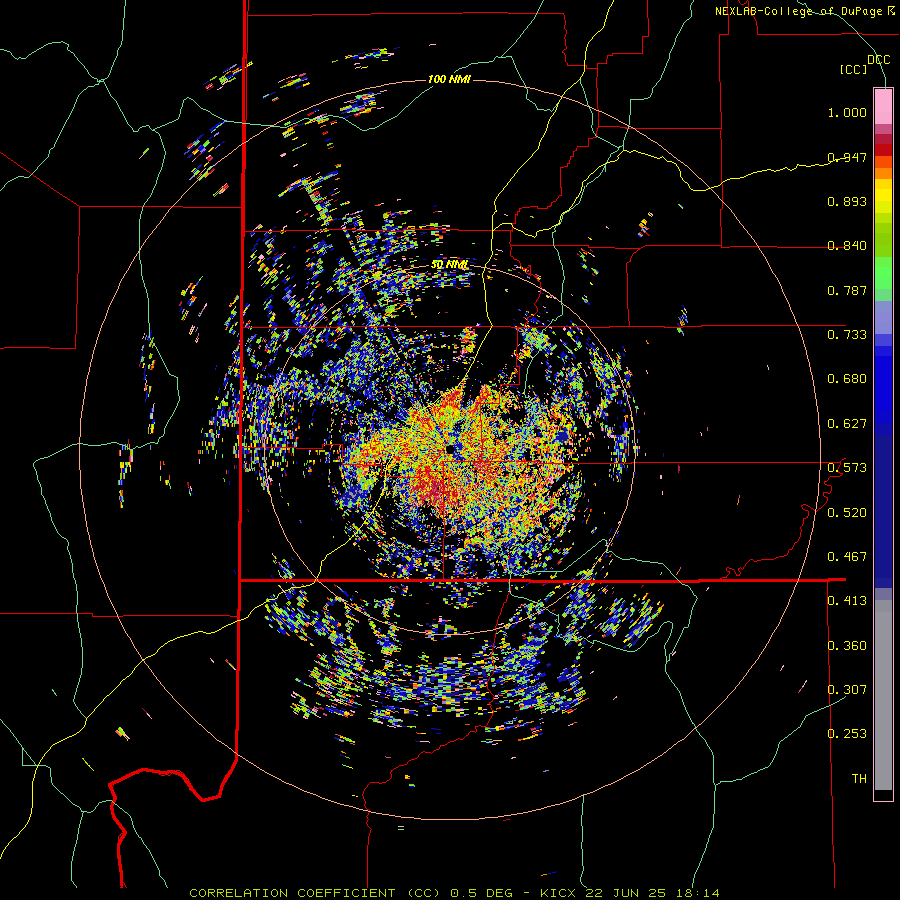Click the 50 NMI range ring label

click(449, 265)
